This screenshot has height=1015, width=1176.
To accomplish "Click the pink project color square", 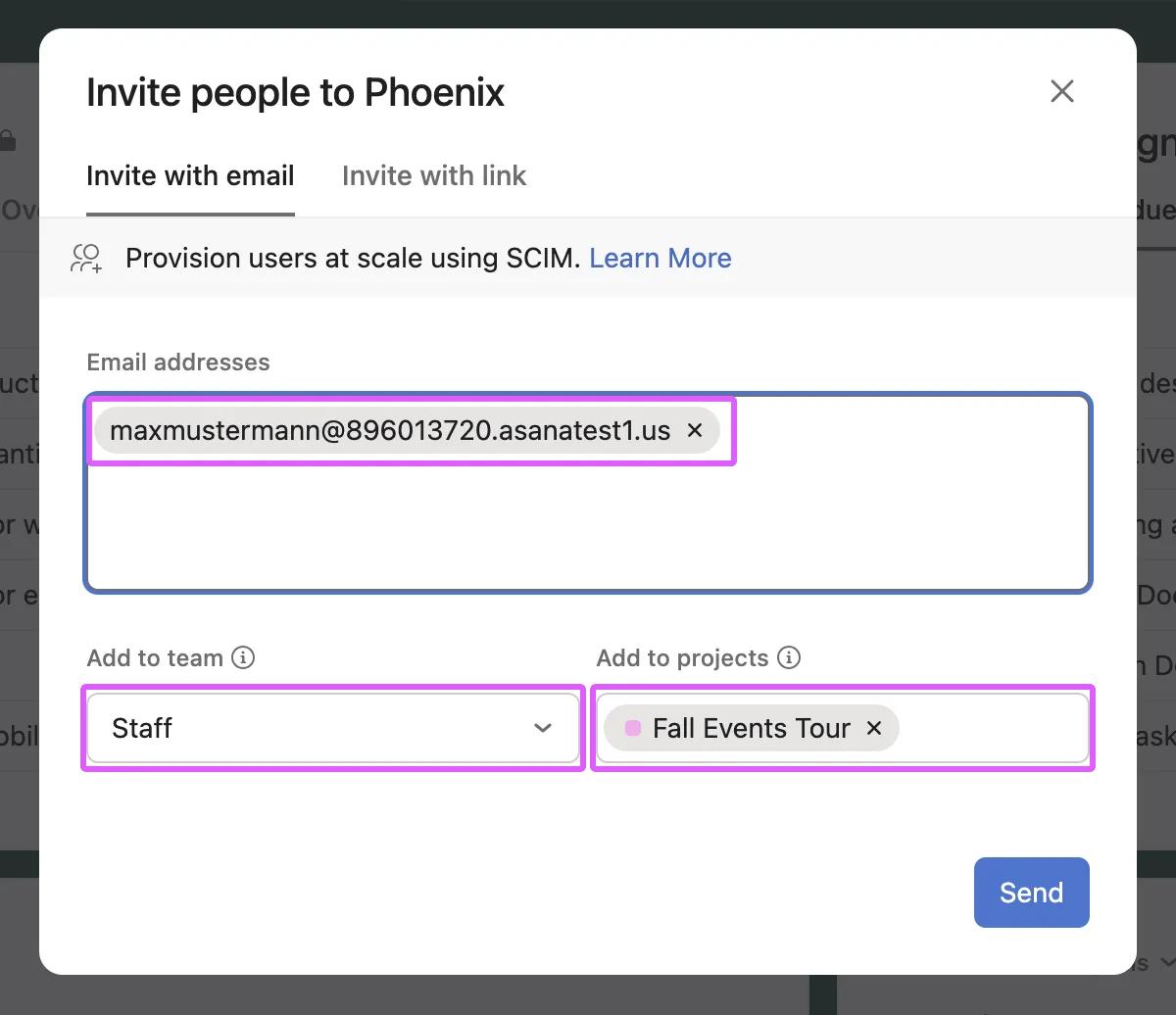I will [633, 728].
